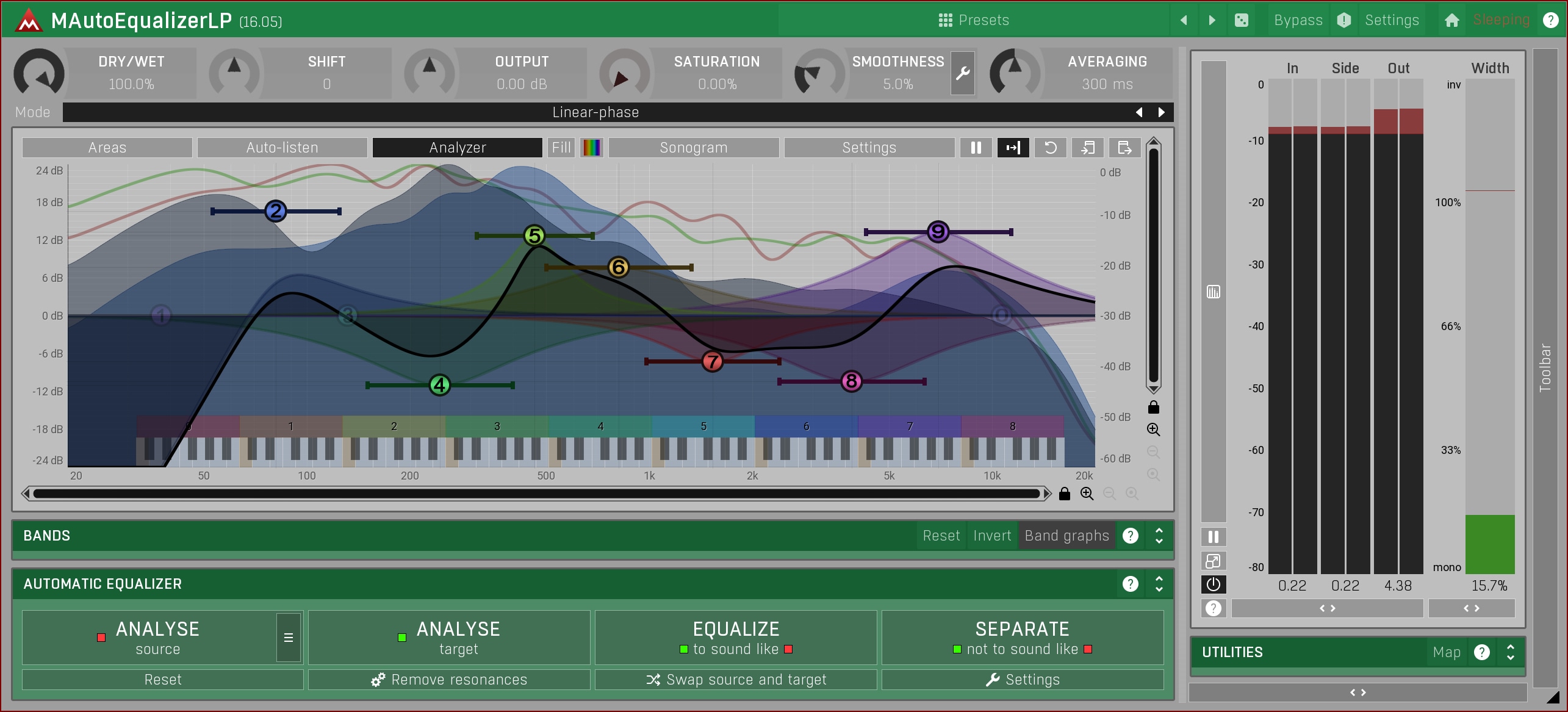Toggle the Auto-listen button
Viewport: 1568px width, 712px height.
(282, 148)
